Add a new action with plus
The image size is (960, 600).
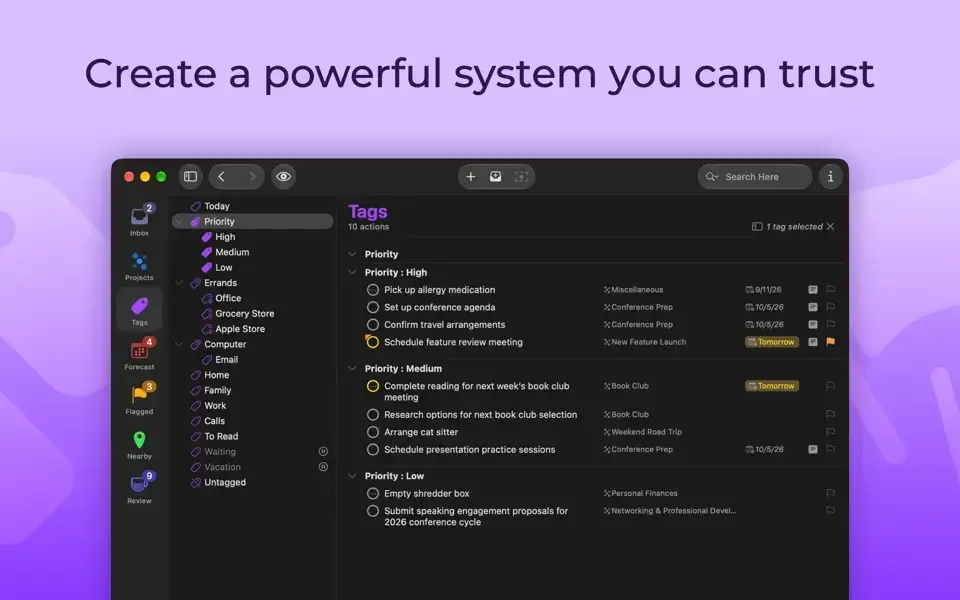(470, 176)
